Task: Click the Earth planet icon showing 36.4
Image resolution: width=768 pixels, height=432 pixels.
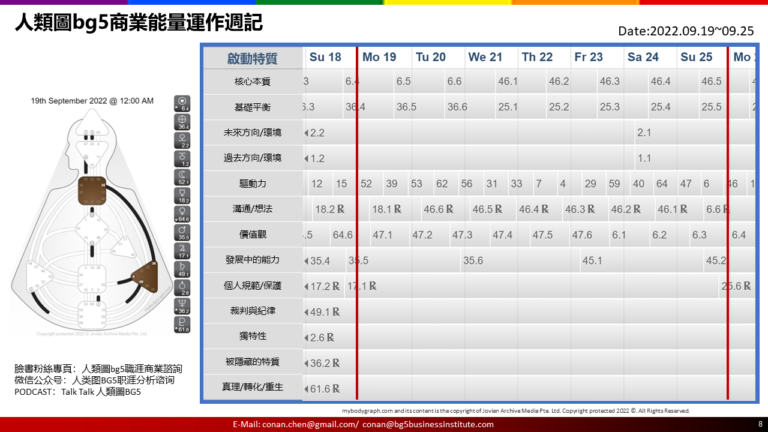Action: click(x=183, y=123)
